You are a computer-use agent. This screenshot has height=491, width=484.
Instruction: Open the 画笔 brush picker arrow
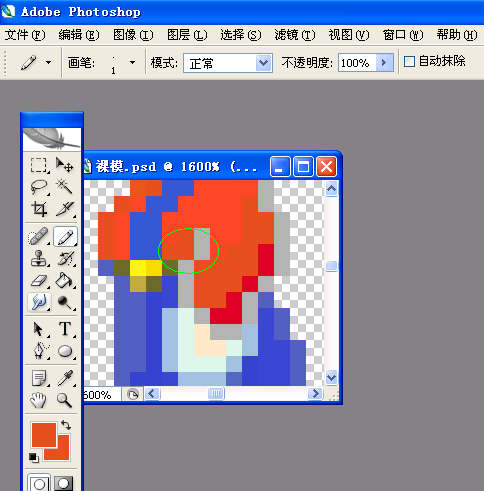tap(132, 62)
